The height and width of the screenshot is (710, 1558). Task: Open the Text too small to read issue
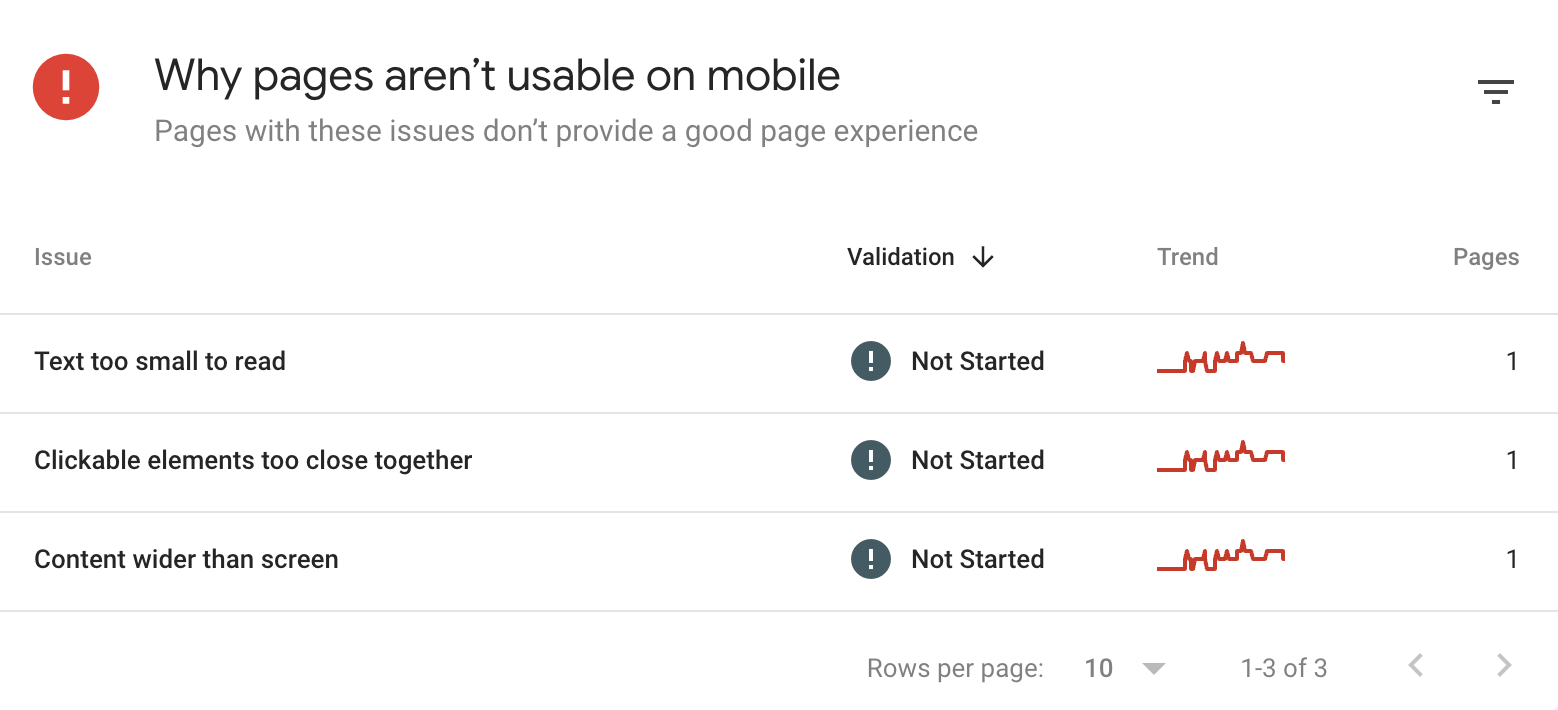160,361
